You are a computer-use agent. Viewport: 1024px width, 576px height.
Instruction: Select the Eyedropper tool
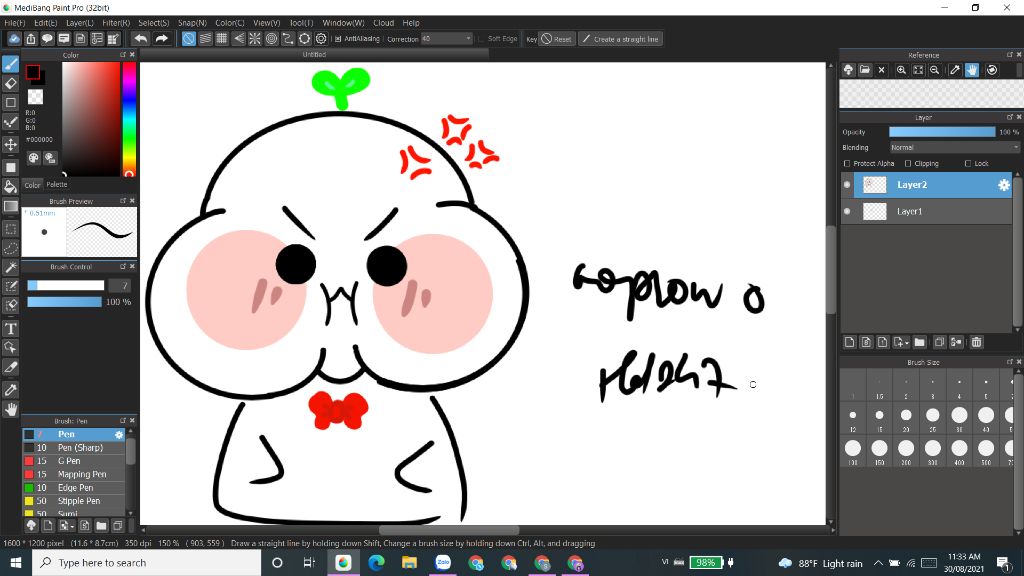click(10, 390)
